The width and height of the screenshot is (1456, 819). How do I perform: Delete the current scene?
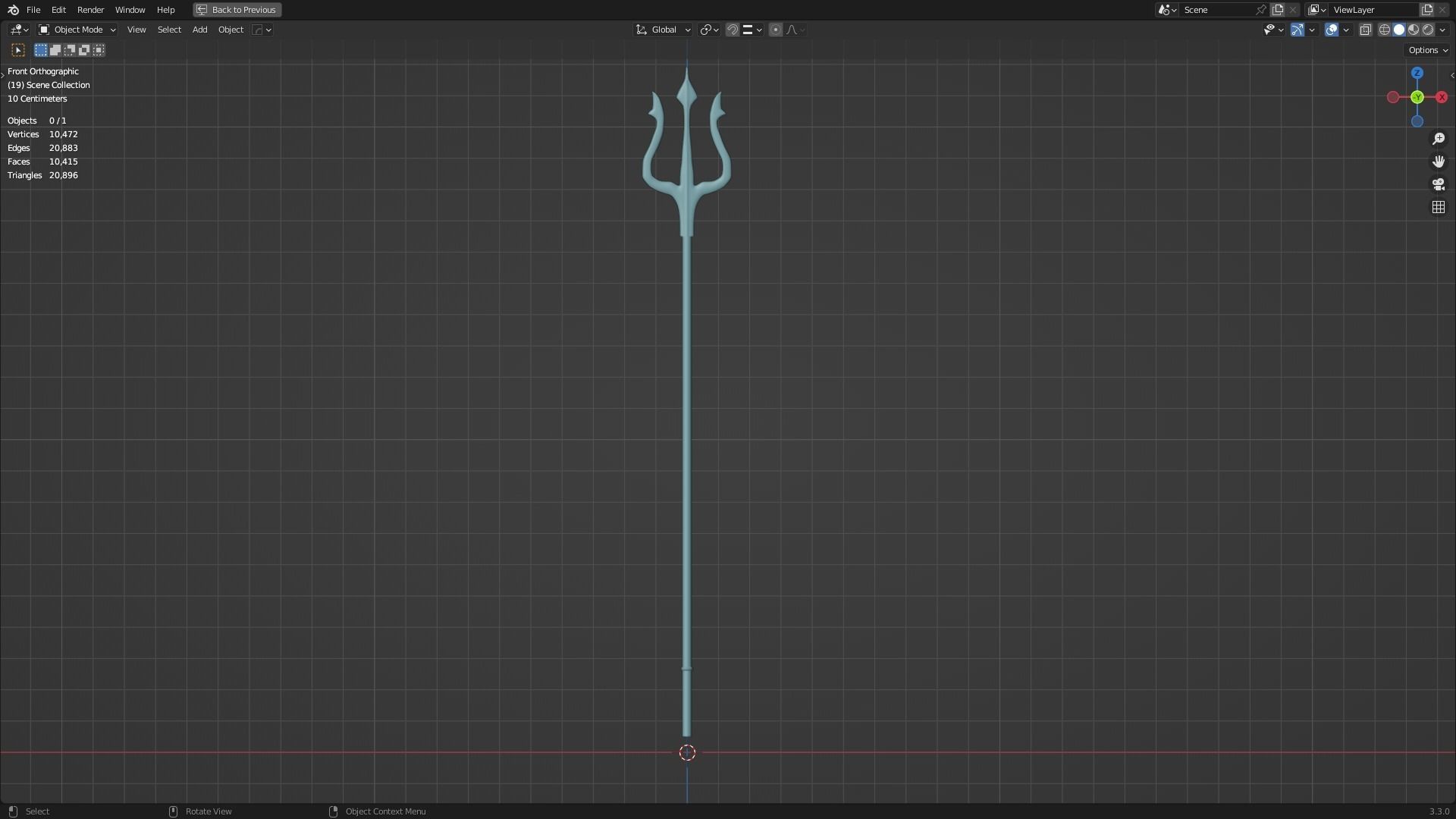click(x=1293, y=10)
